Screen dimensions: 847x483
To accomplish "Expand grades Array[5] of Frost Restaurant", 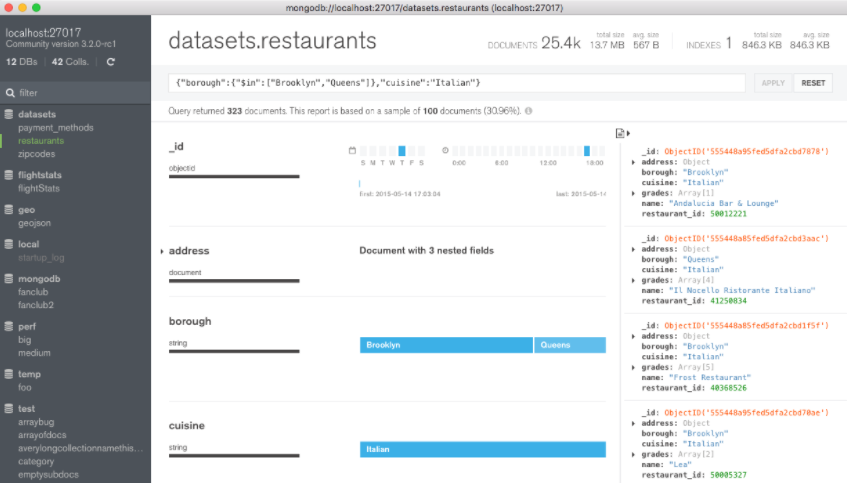I will 633,367.
